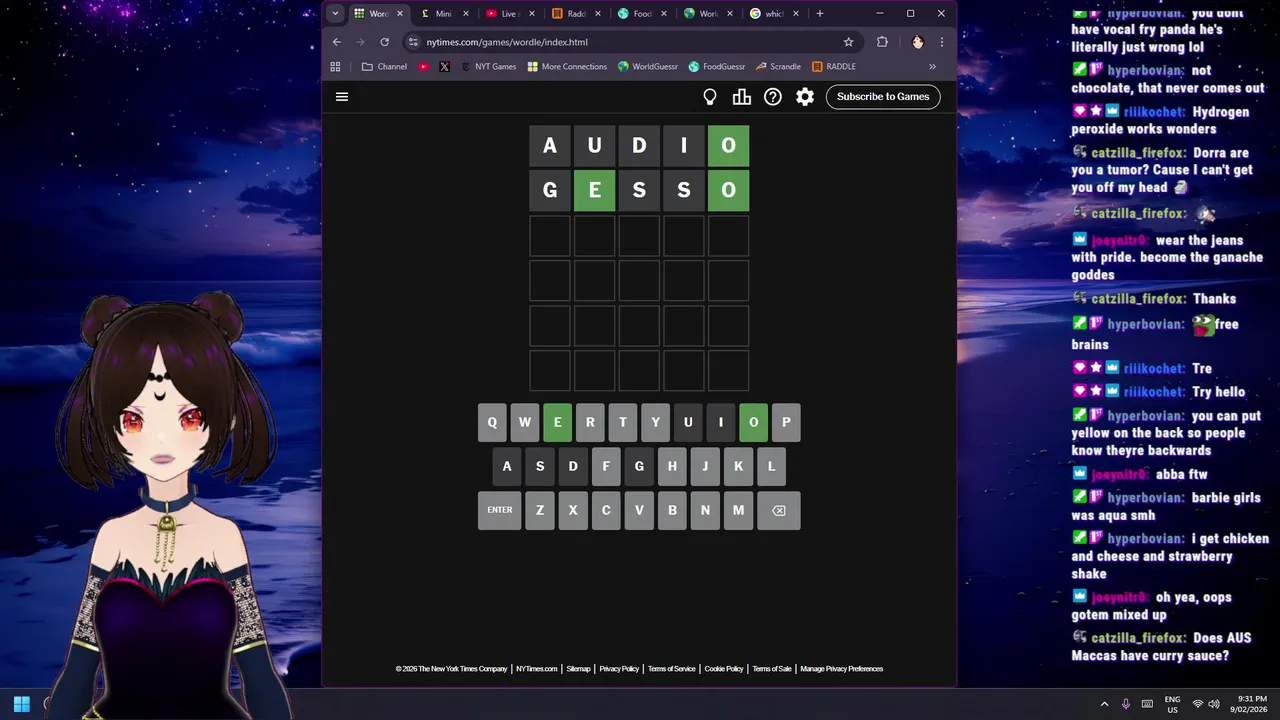Open the WorldGuessr bookmark
Image resolution: width=1280 pixels, height=720 pixels.
tap(648, 67)
